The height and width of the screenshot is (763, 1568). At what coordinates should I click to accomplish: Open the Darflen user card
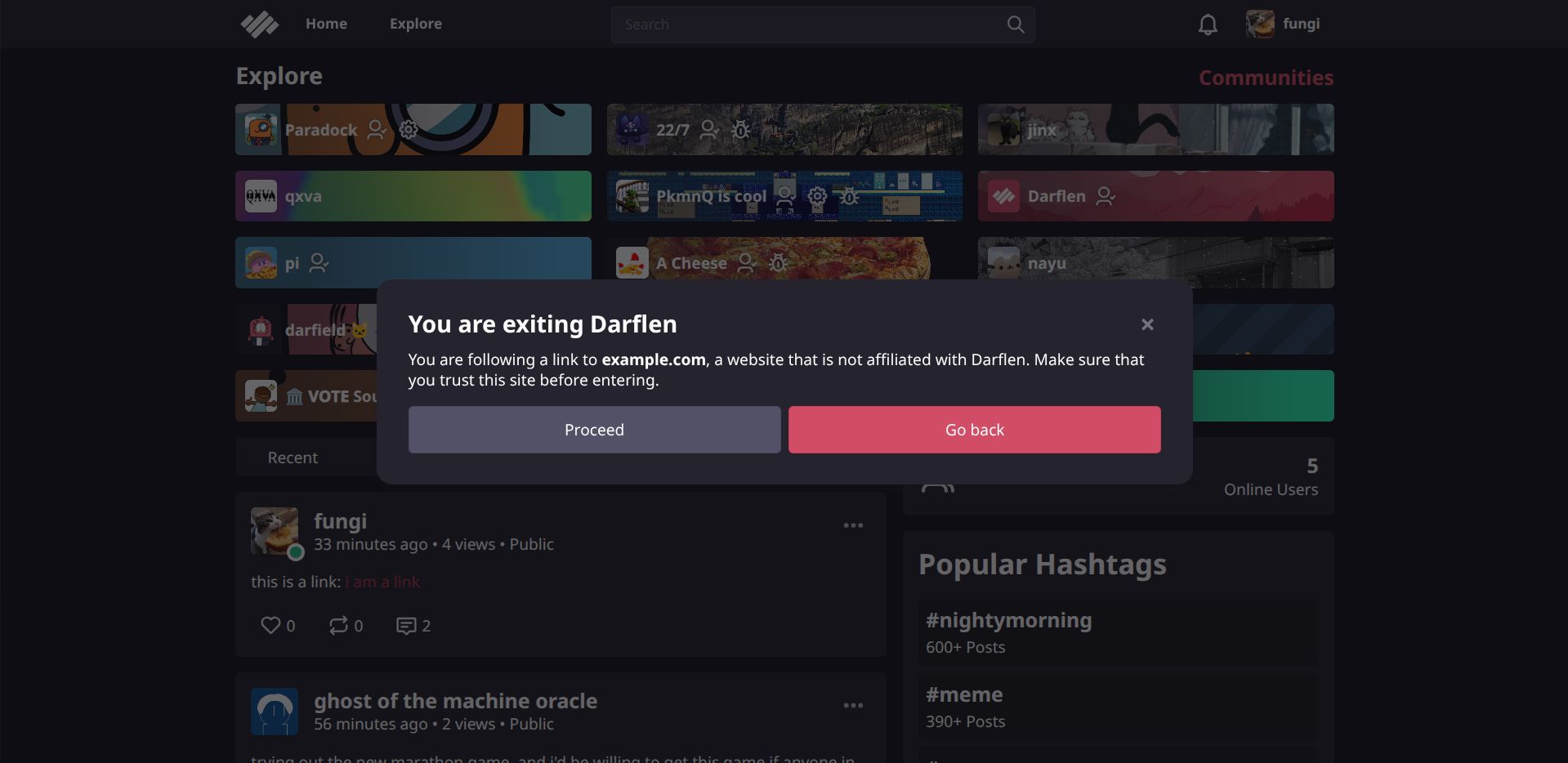pyautogui.click(x=1156, y=196)
